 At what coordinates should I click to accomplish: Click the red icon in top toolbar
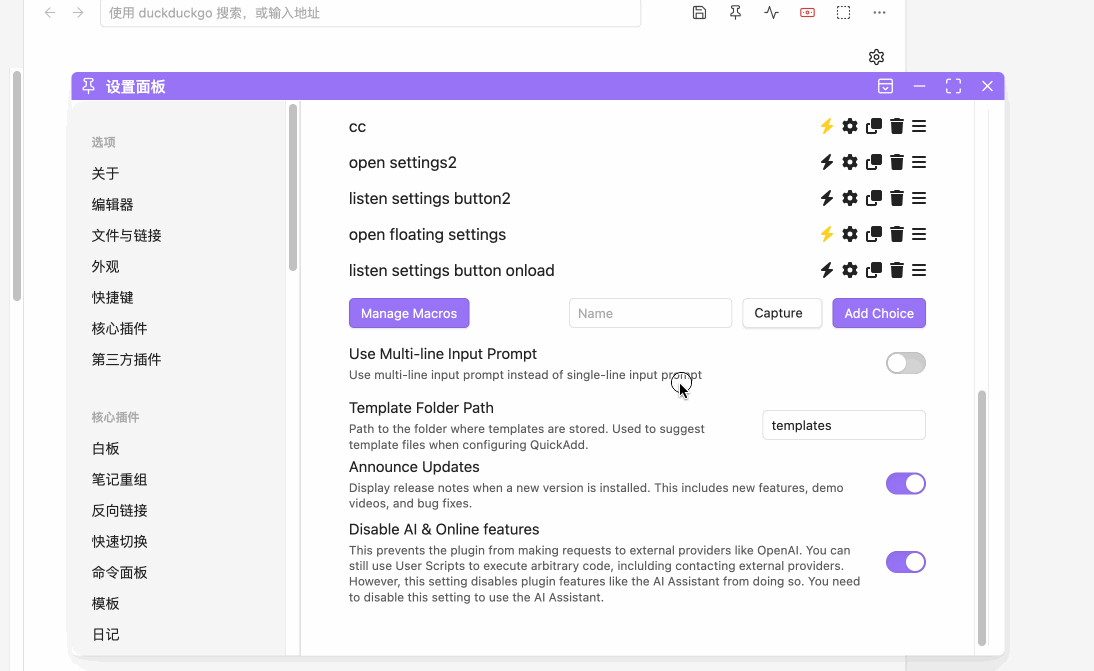(807, 13)
